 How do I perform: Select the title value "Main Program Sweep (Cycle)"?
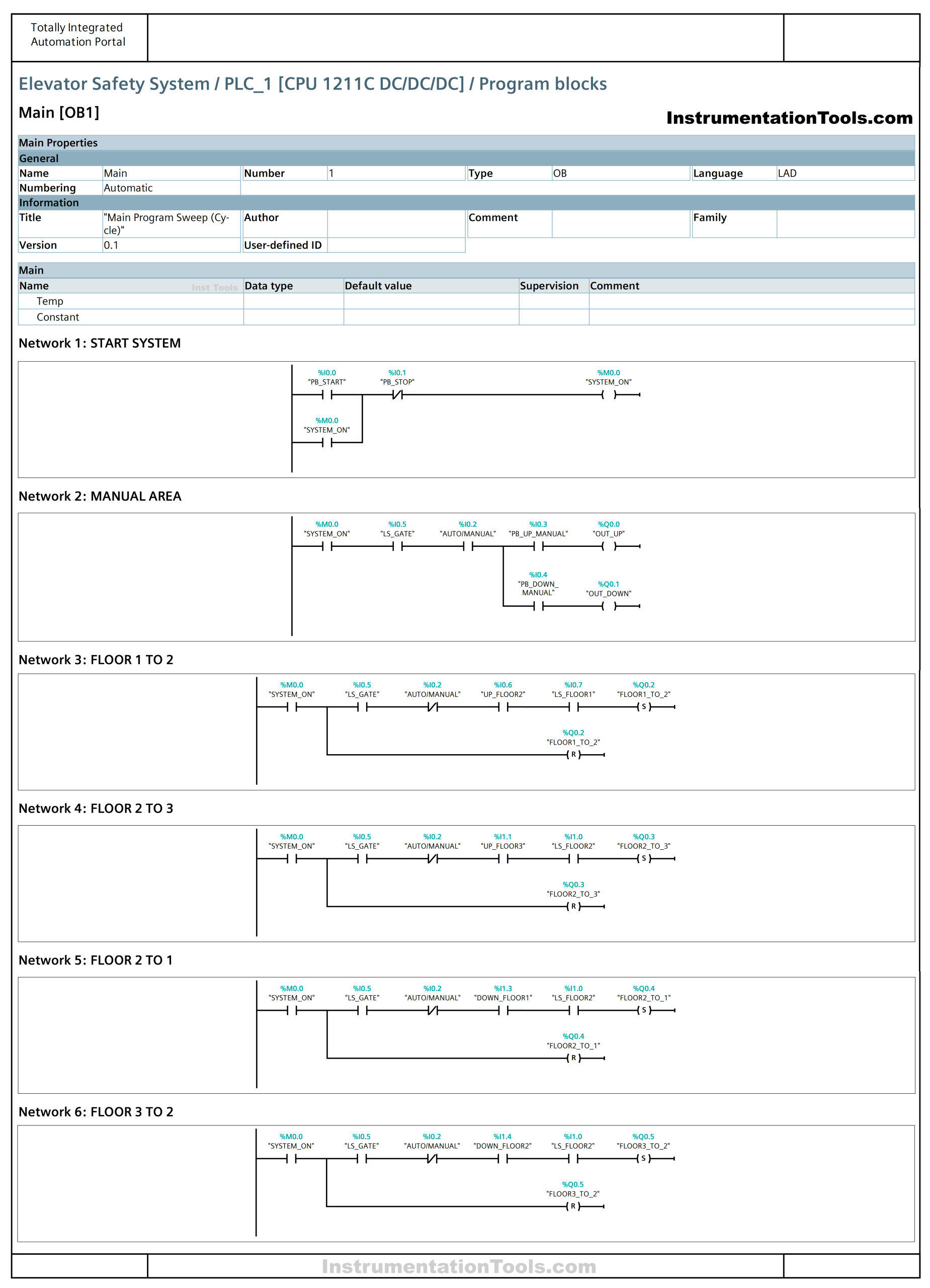pyautogui.click(x=171, y=224)
